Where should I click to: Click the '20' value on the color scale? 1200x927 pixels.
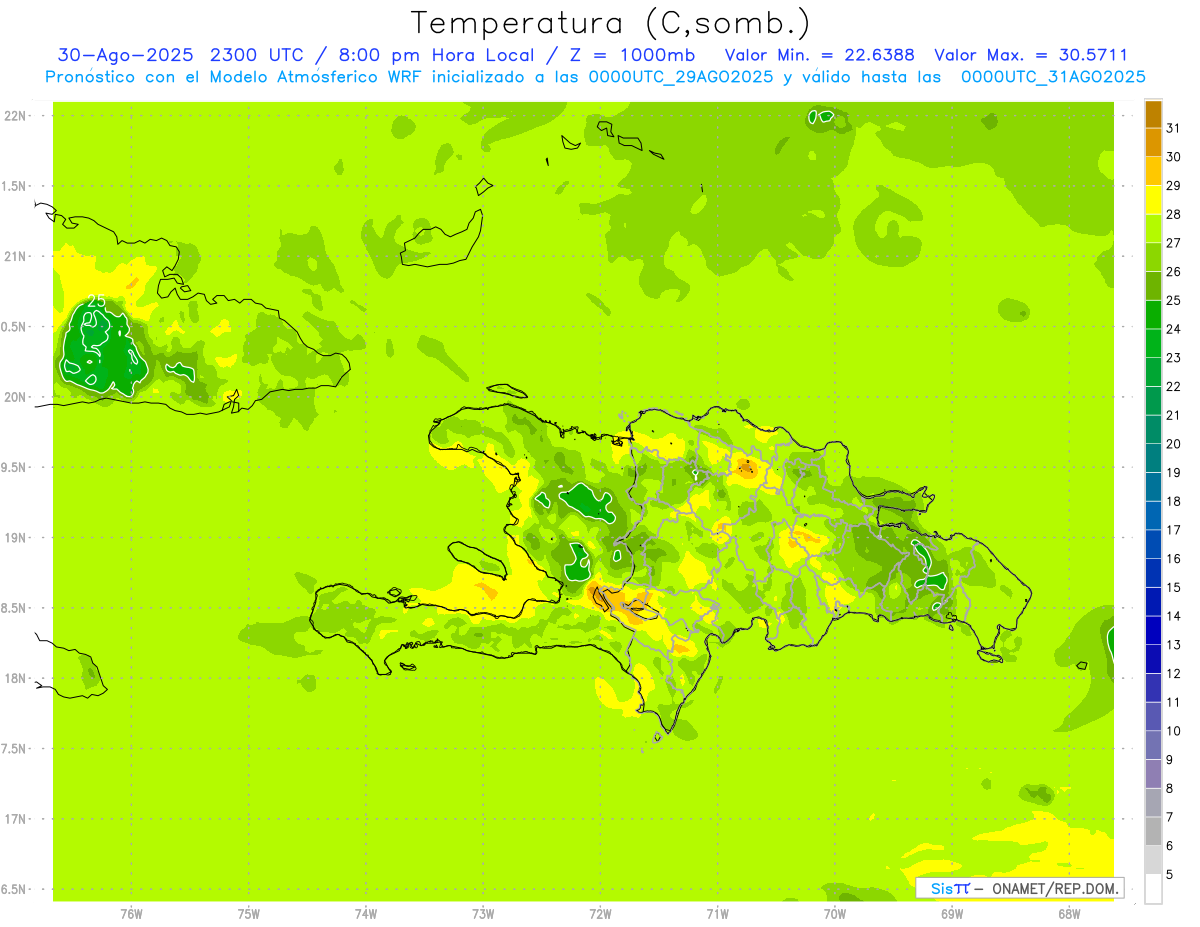pos(1173,444)
